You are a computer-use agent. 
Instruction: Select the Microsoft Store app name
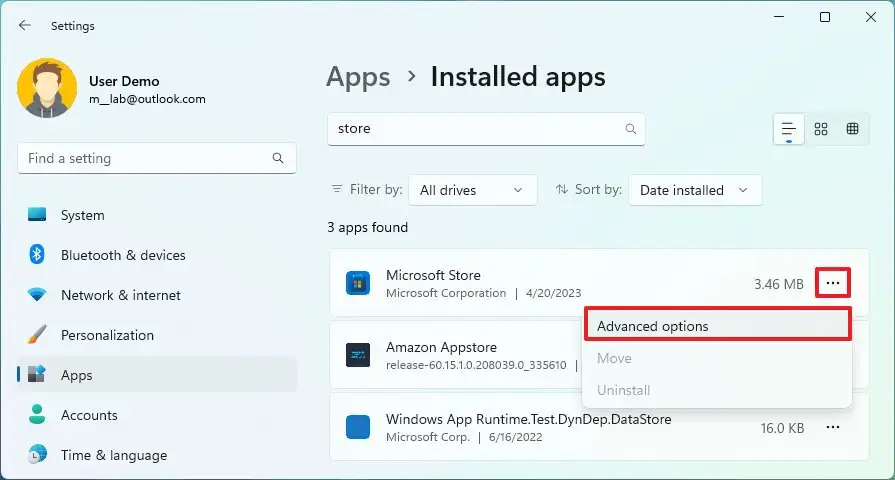(433, 275)
